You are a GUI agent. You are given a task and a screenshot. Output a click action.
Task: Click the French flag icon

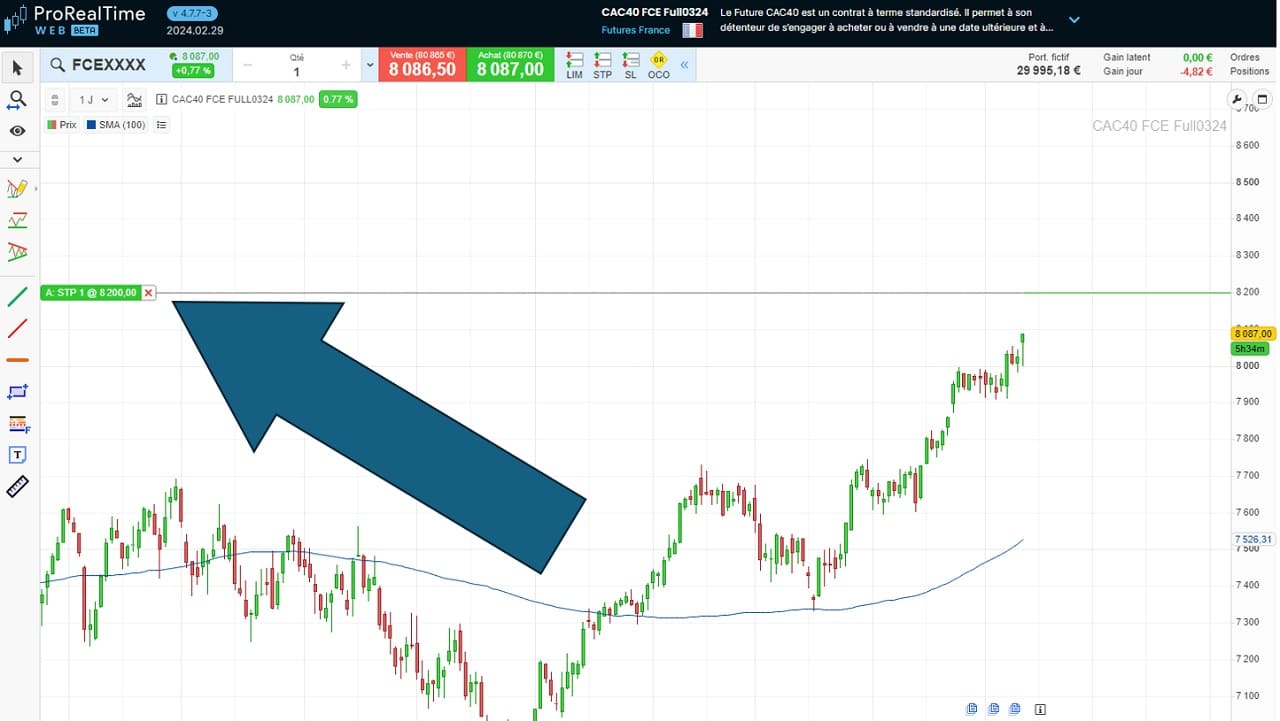(692, 30)
